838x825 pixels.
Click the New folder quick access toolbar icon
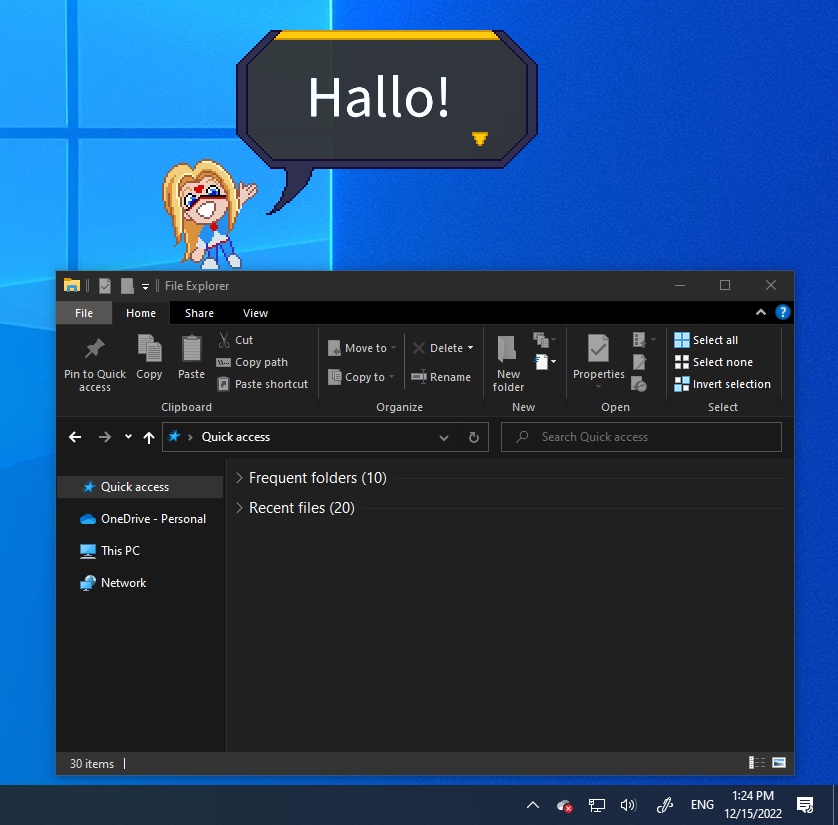127,286
